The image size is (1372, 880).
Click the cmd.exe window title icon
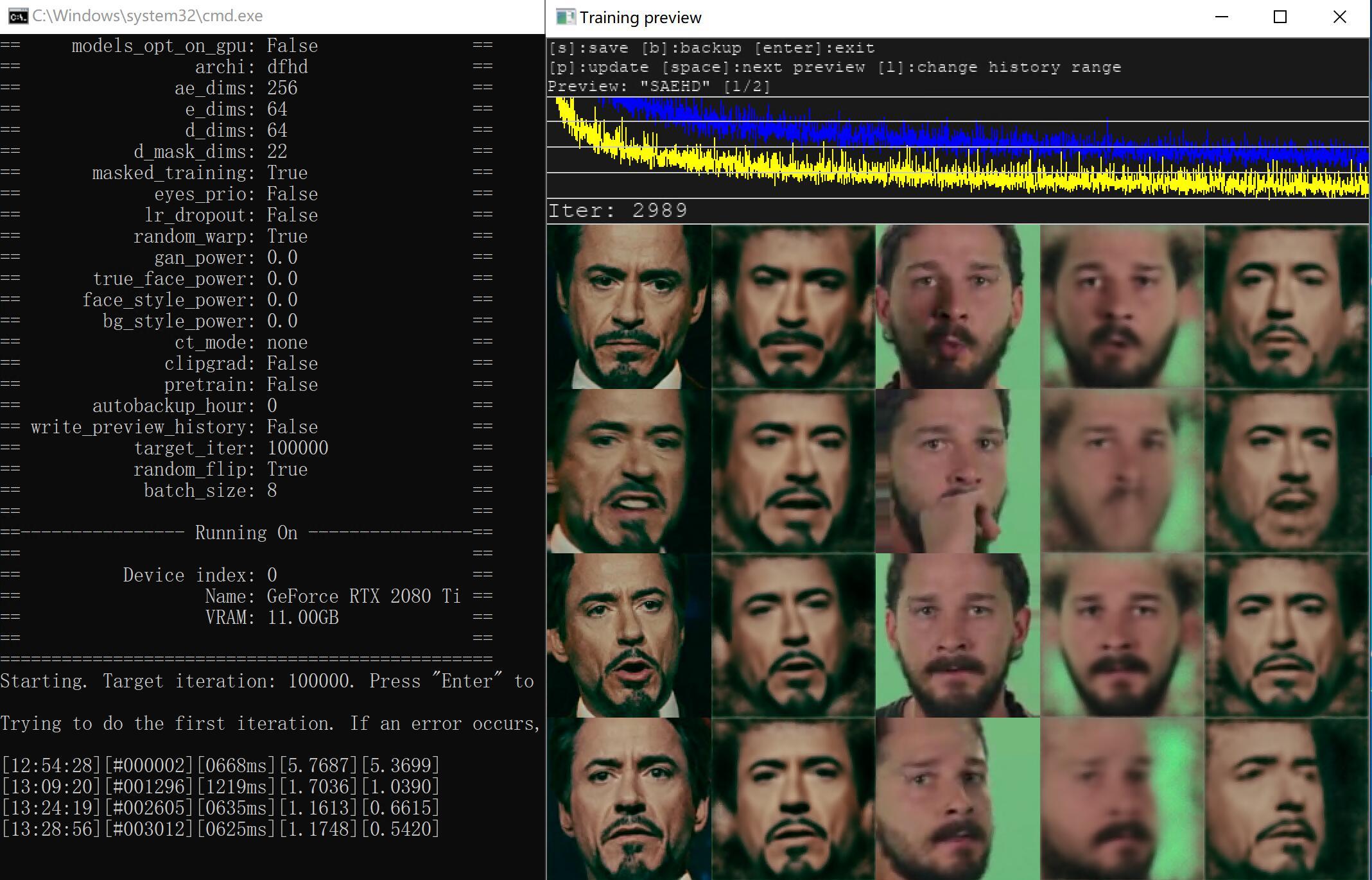coord(18,16)
